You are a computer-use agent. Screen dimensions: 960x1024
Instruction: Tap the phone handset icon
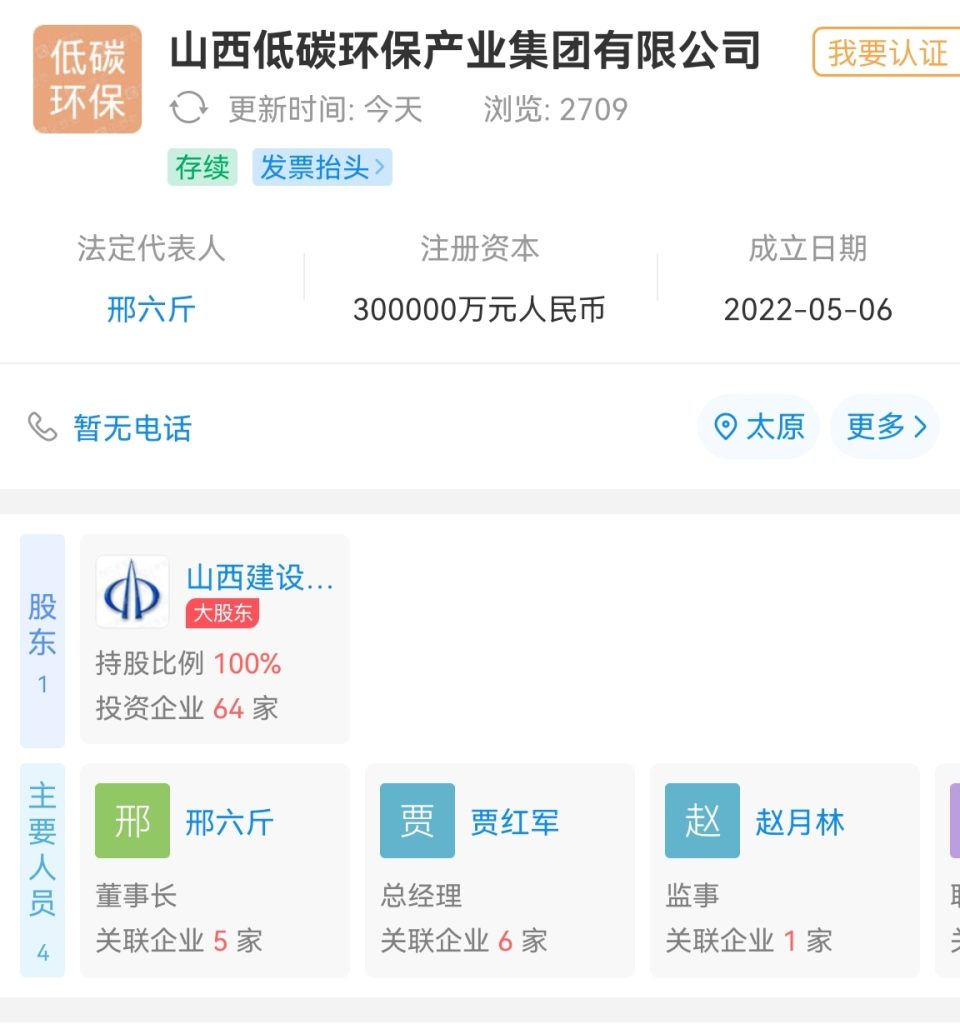(x=42, y=427)
